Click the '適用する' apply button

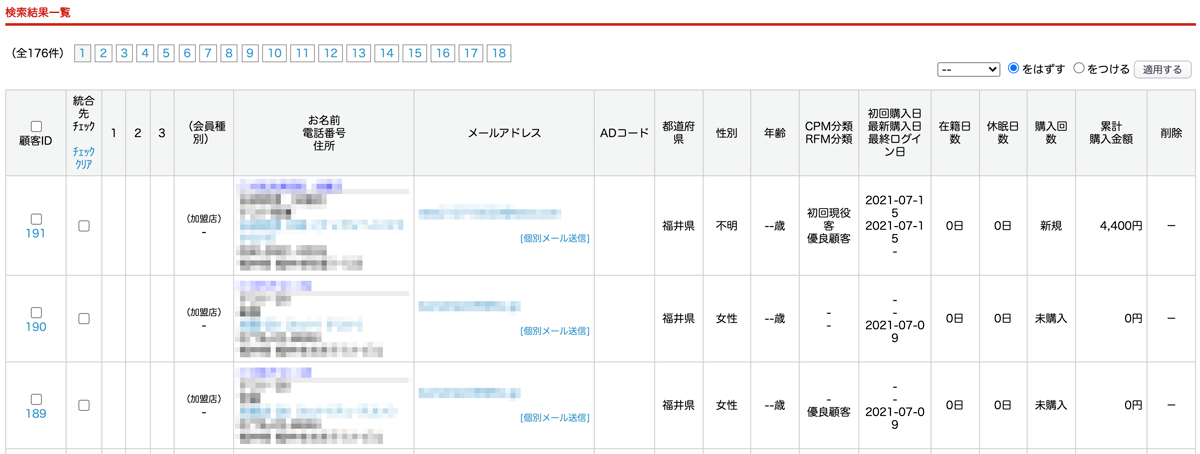tap(1162, 69)
